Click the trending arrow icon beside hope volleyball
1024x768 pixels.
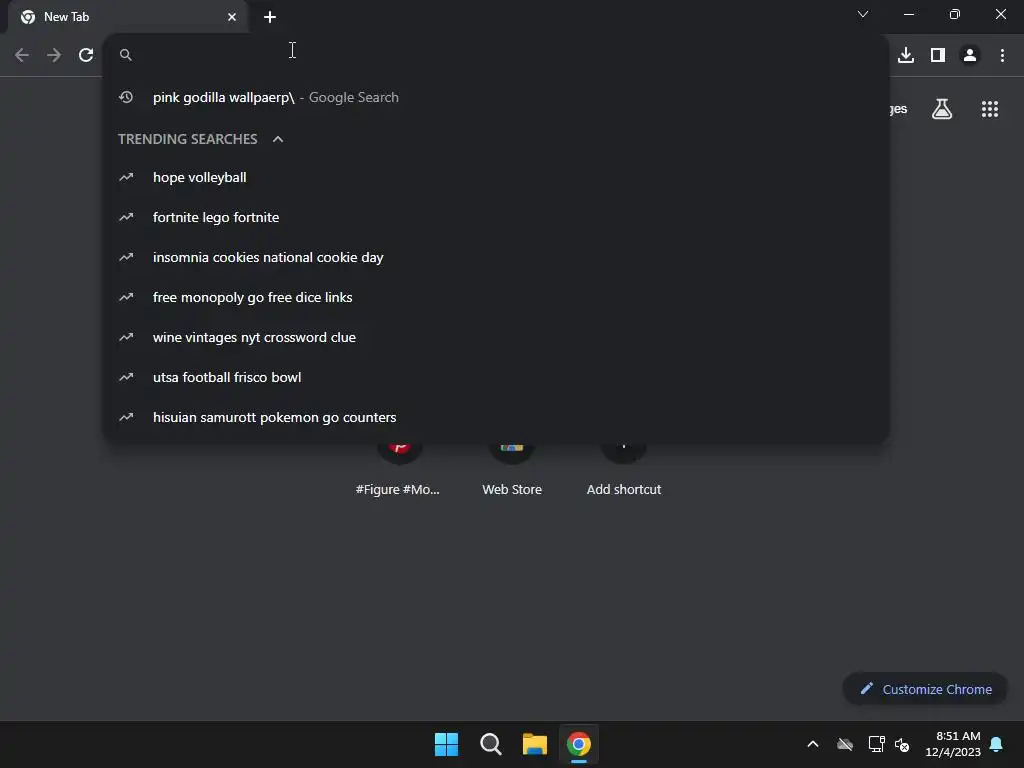click(126, 177)
